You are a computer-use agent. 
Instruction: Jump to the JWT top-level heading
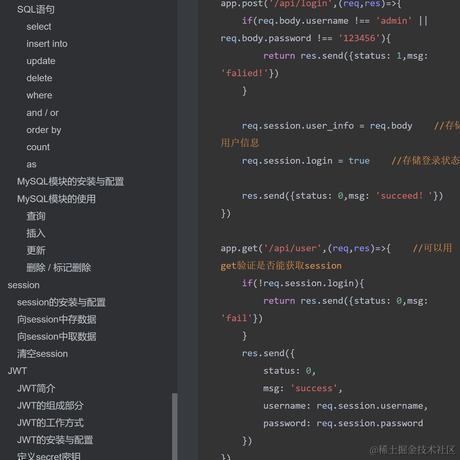[x=17, y=371]
